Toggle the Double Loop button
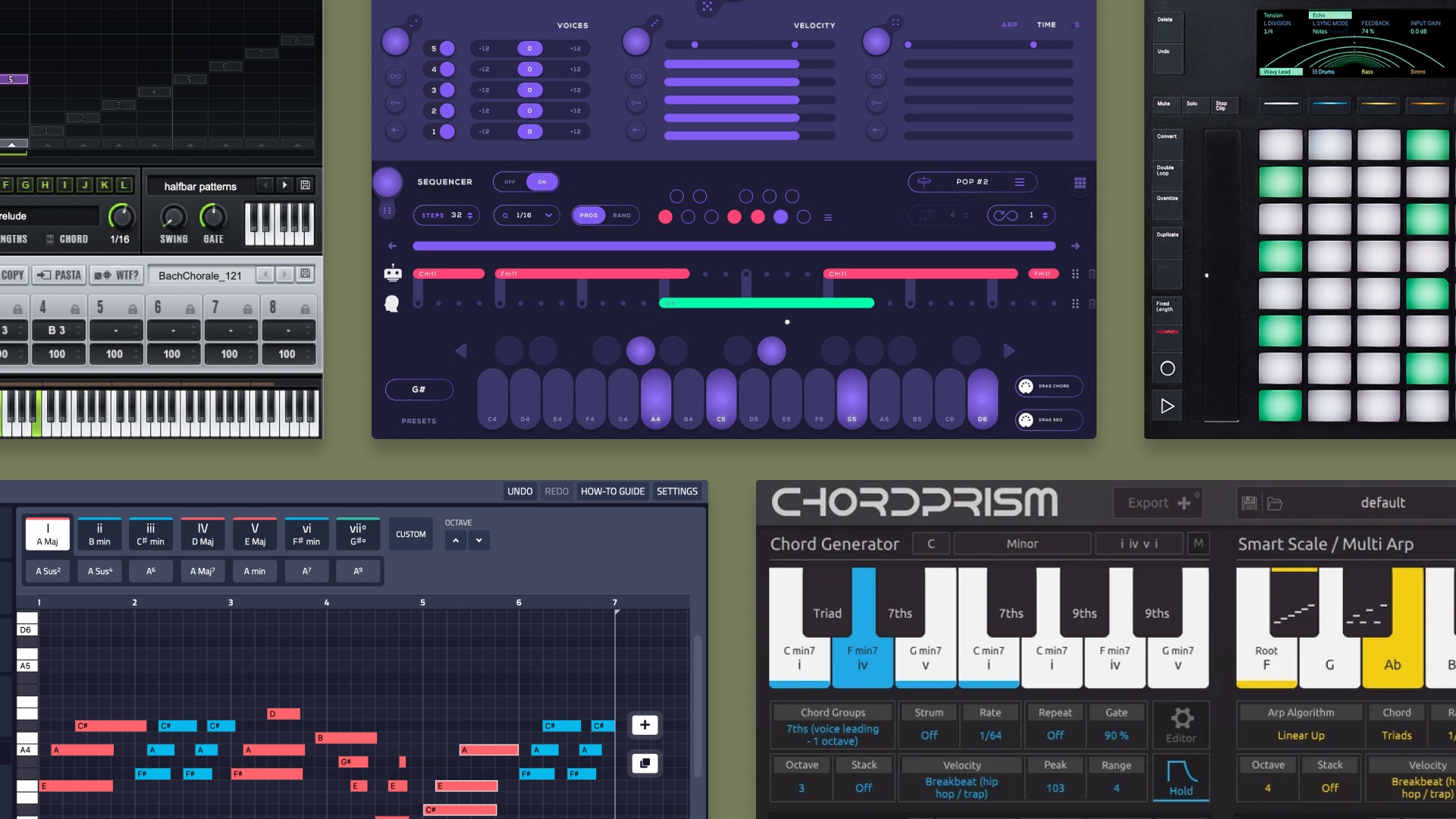The image size is (1456, 819). click(1166, 171)
